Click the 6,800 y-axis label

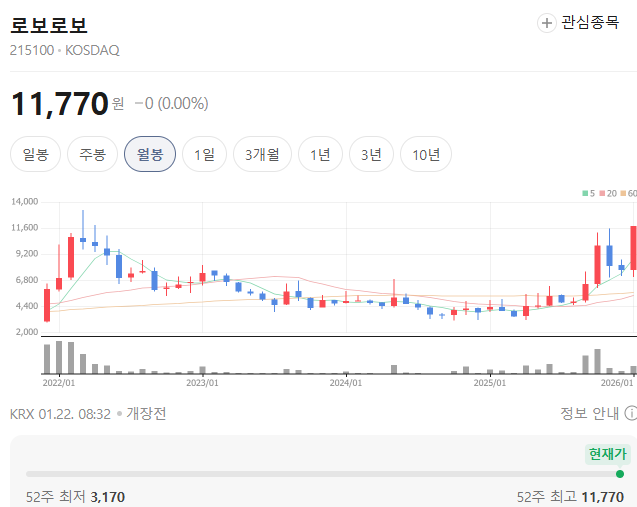tap(27, 280)
